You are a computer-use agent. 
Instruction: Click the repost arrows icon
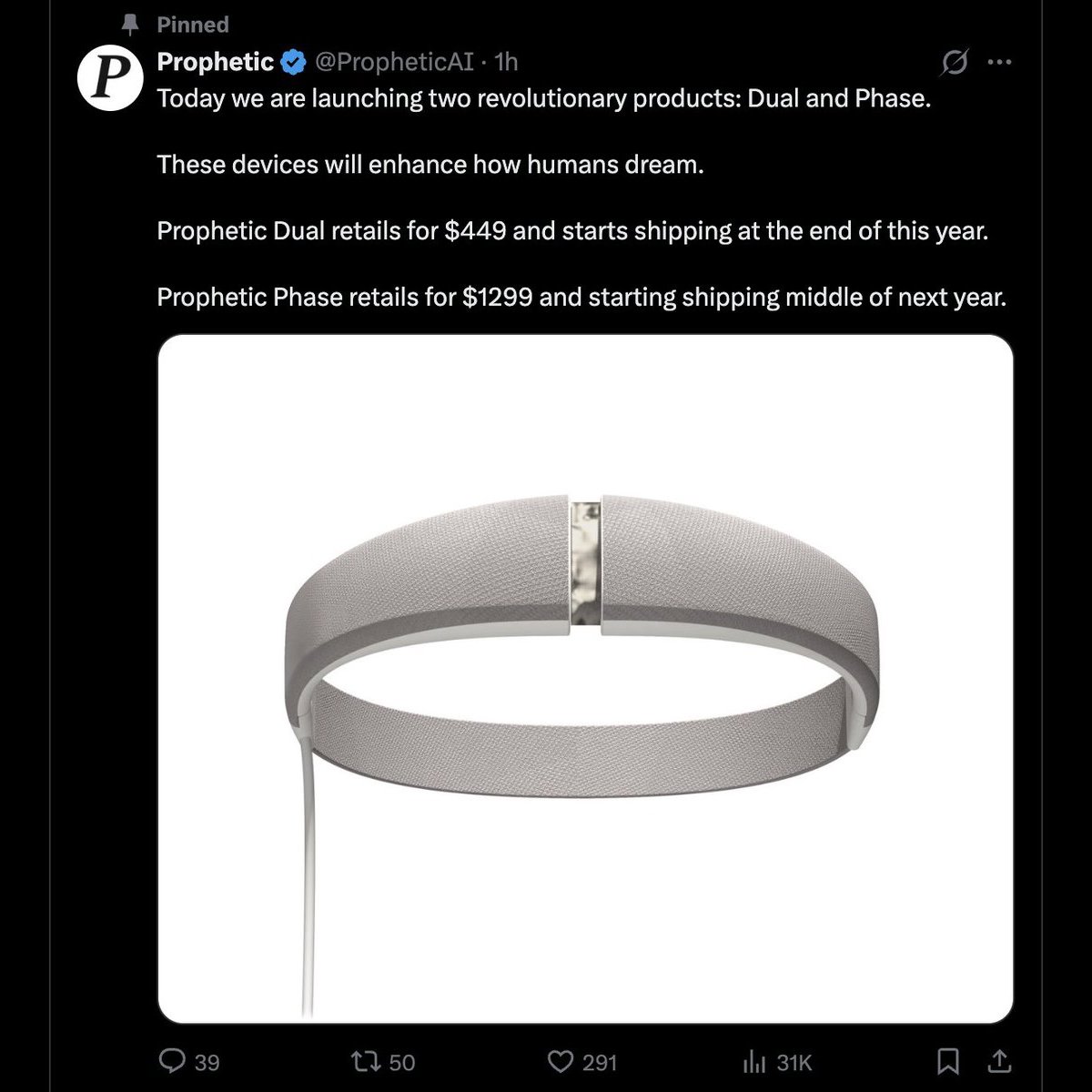click(x=369, y=1061)
